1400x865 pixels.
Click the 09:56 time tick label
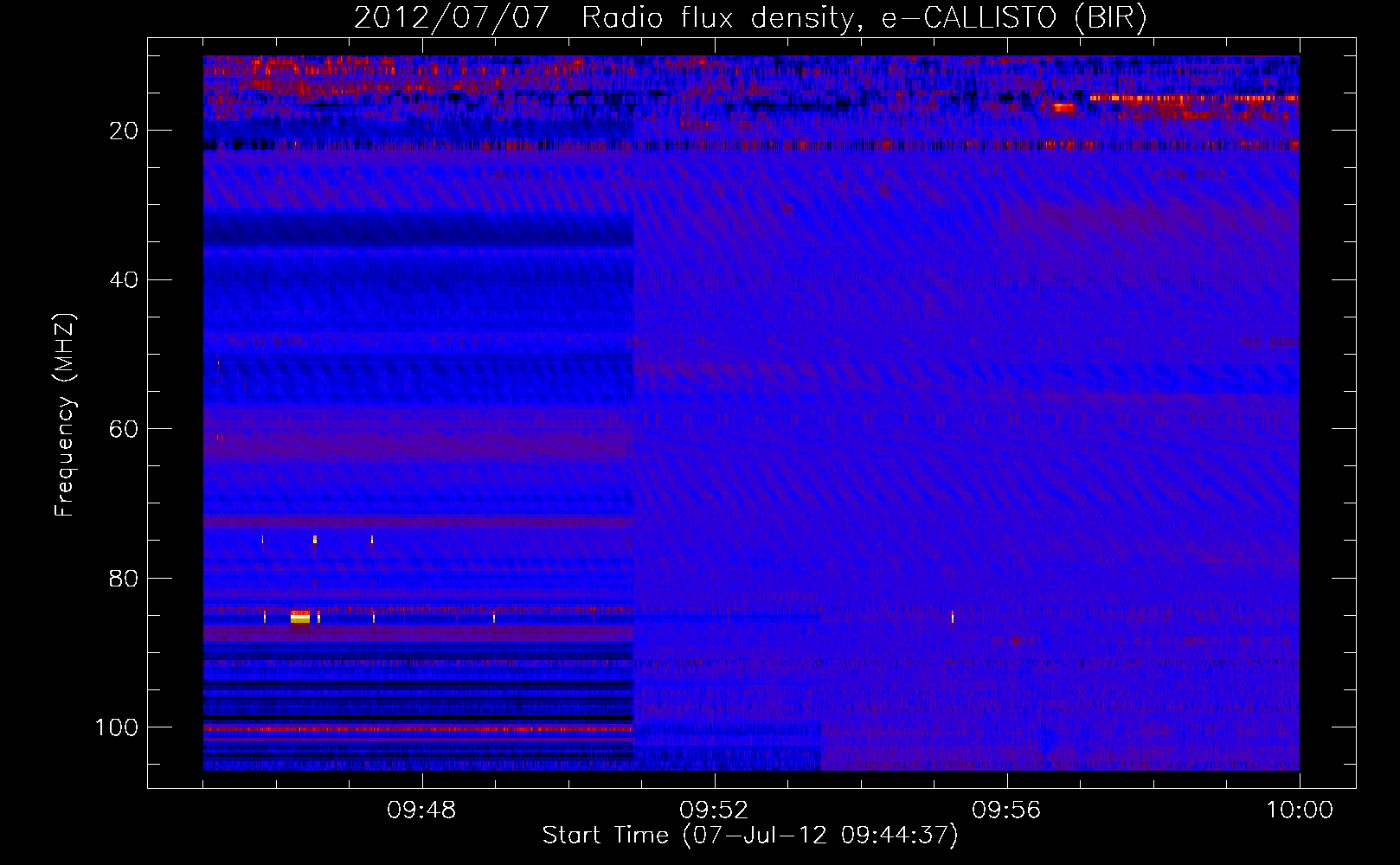[x=1006, y=811]
